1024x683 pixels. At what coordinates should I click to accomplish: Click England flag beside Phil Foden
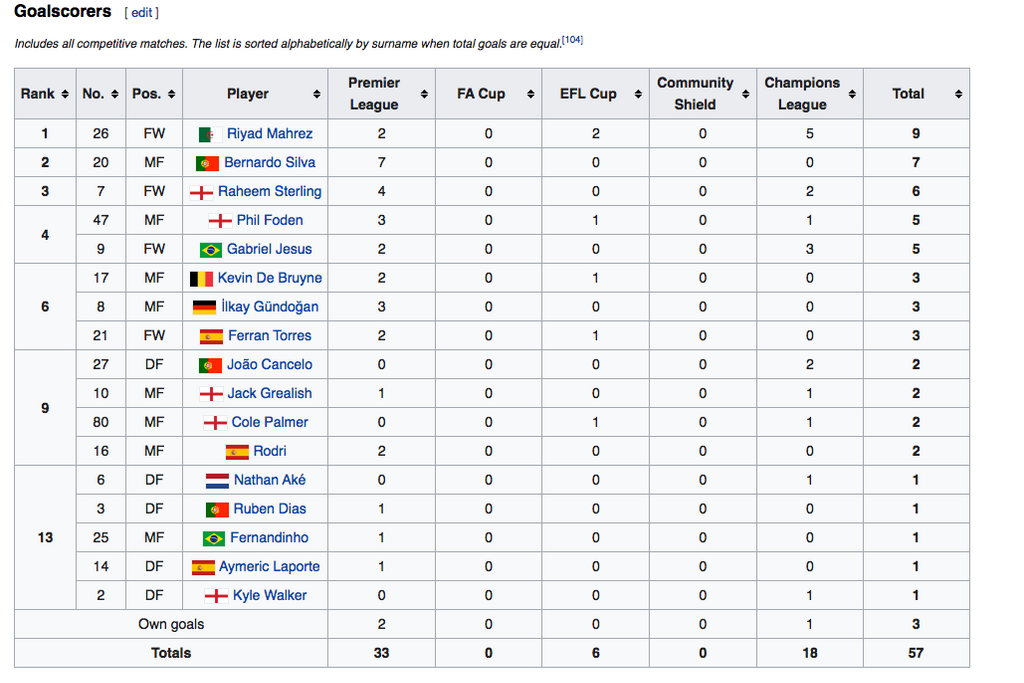click(x=220, y=221)
